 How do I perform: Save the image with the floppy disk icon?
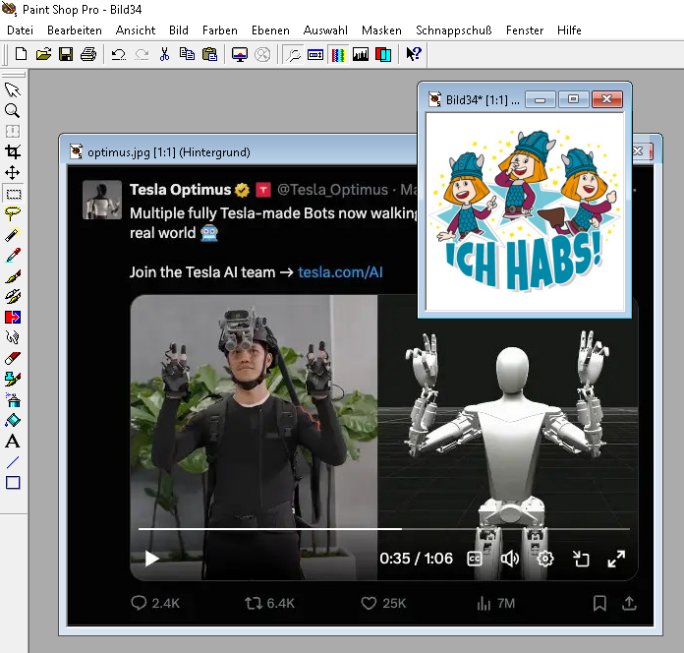pyautogui.click(x=66, y=55)
